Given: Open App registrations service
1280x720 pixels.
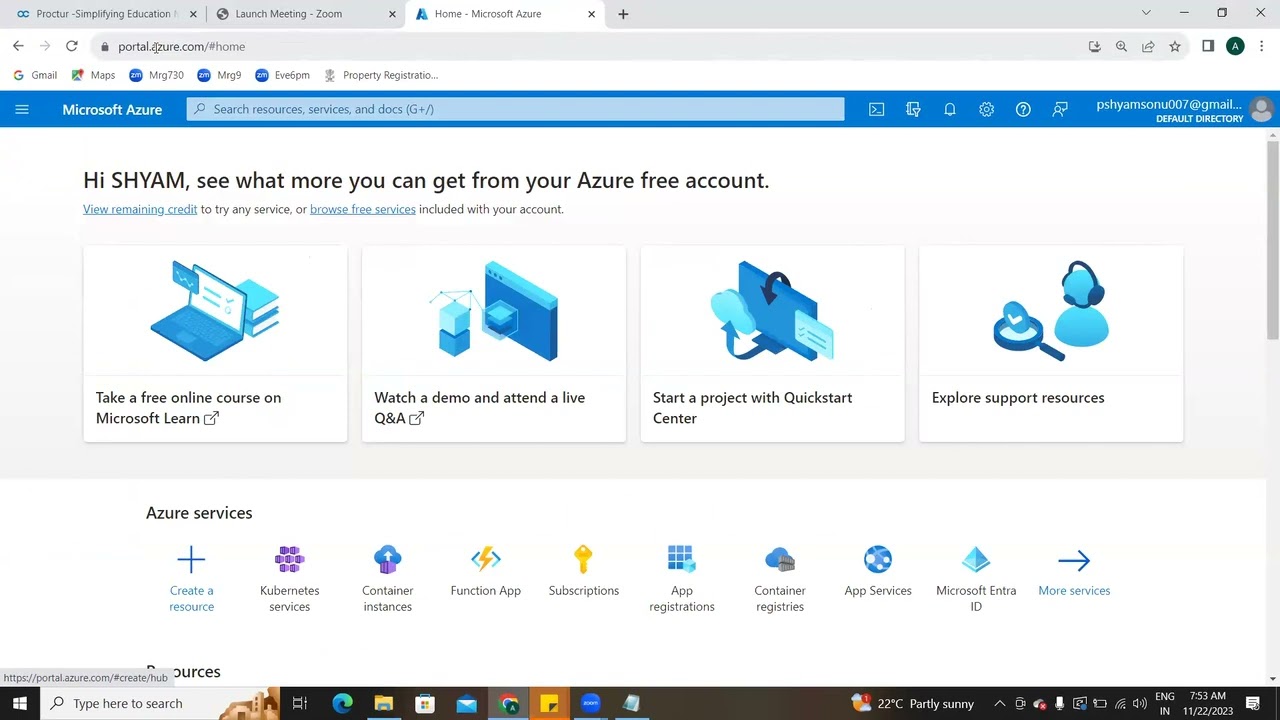Looking at the screenshot, I should (681, 579).
